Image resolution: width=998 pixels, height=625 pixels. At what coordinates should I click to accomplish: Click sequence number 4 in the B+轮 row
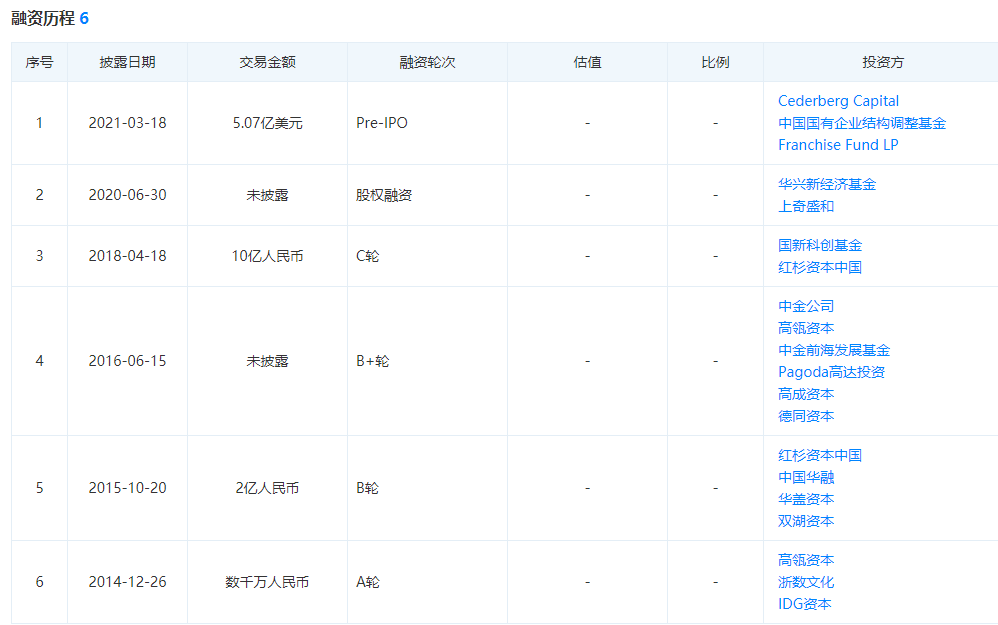[x=39, y=362]
